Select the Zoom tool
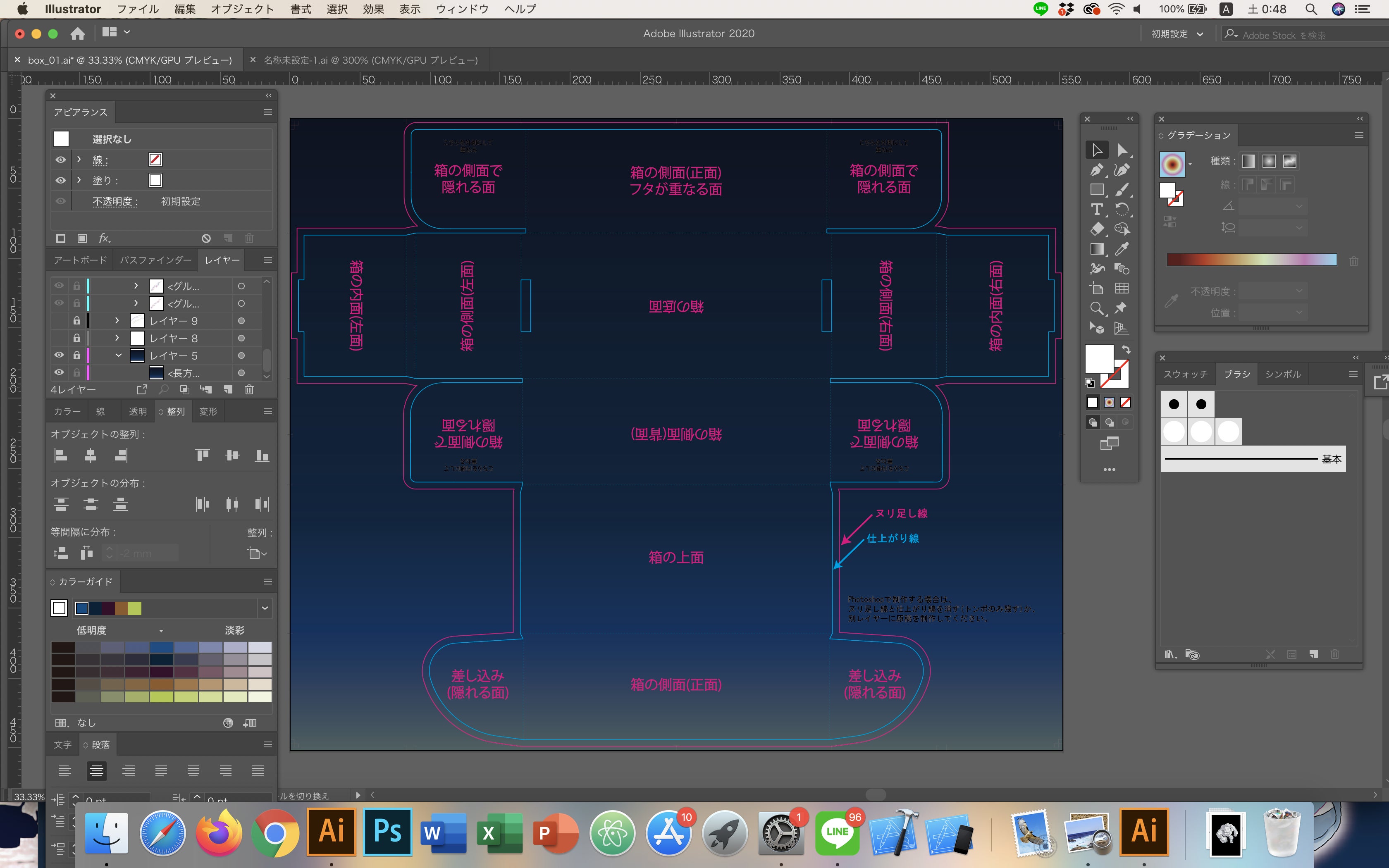The height and width of the screenshot is (868, 1389). [x=1096, y=309]
